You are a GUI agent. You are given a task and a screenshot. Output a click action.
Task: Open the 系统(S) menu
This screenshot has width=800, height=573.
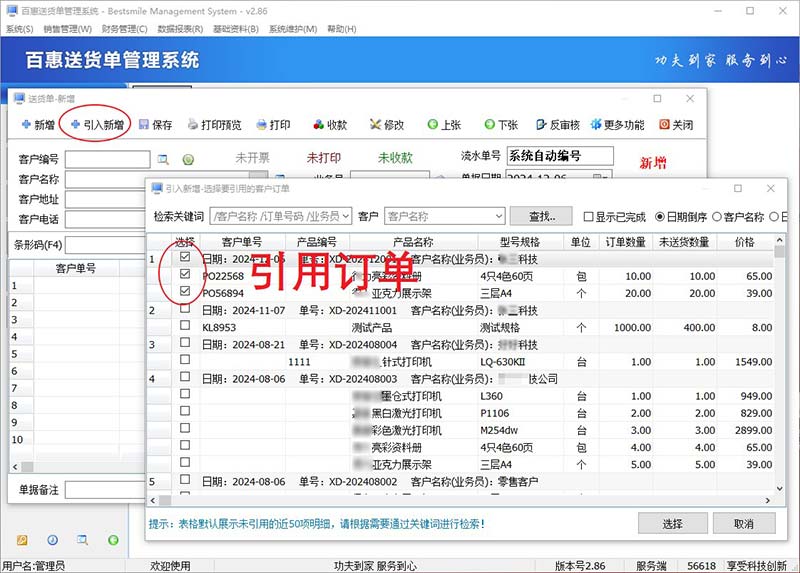pyautogui.click(x=19, y=29)
